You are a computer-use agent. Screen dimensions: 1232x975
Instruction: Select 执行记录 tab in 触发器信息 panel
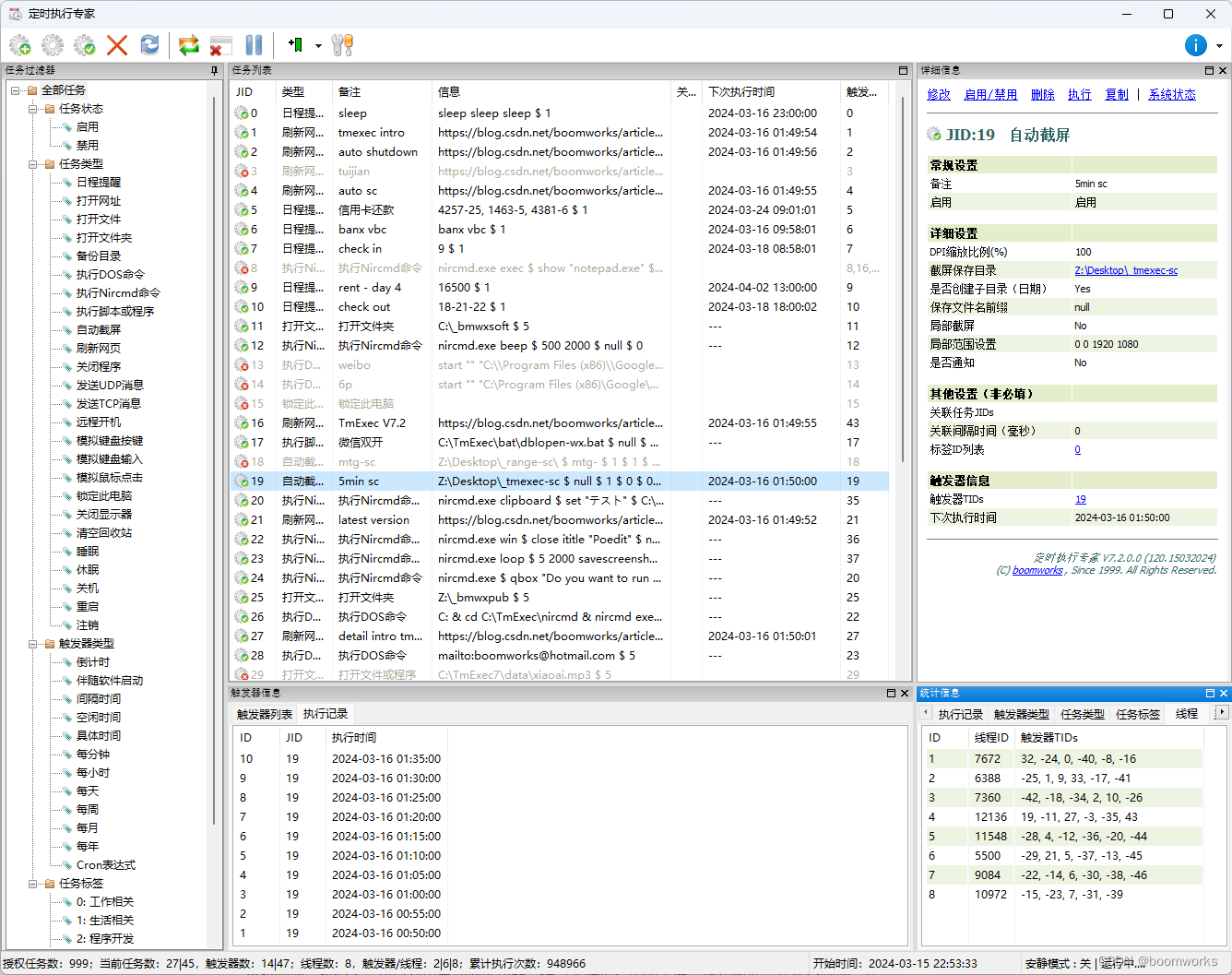326,714
